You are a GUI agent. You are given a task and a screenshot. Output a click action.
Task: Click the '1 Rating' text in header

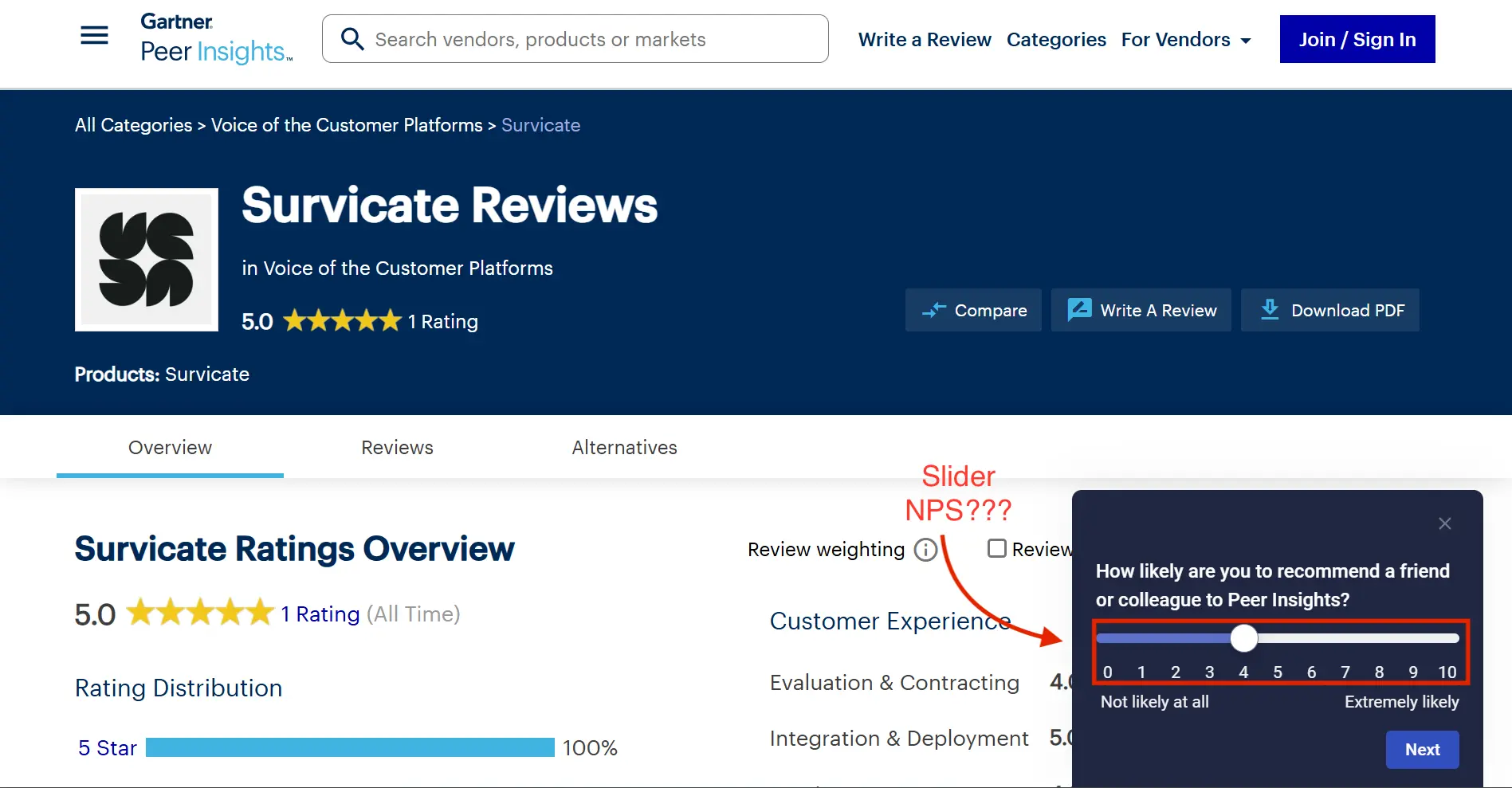coord(443,322)
